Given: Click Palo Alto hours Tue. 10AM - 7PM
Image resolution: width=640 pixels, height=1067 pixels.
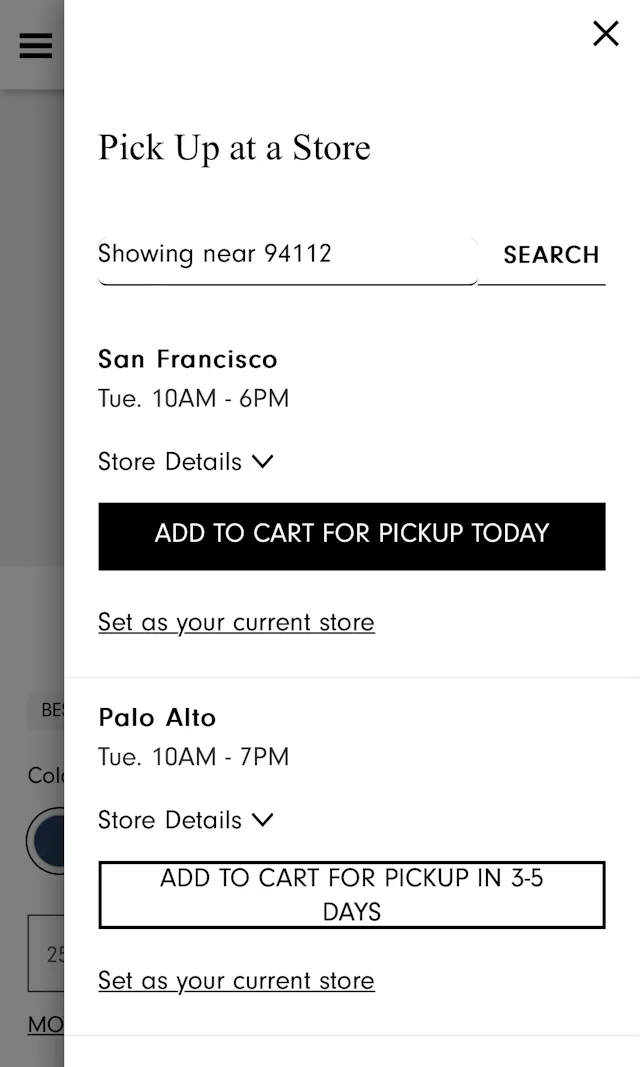Looking at the screenshot, I should [193, 757].
